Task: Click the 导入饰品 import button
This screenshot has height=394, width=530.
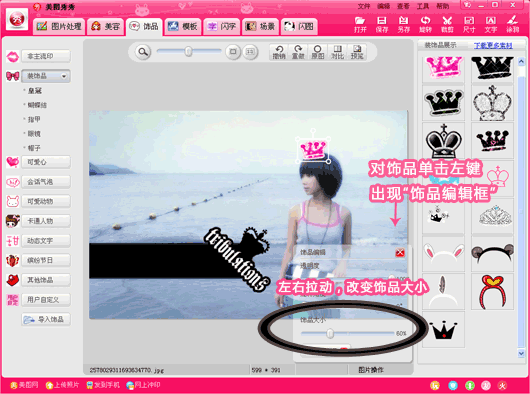Action: (46, 319)
